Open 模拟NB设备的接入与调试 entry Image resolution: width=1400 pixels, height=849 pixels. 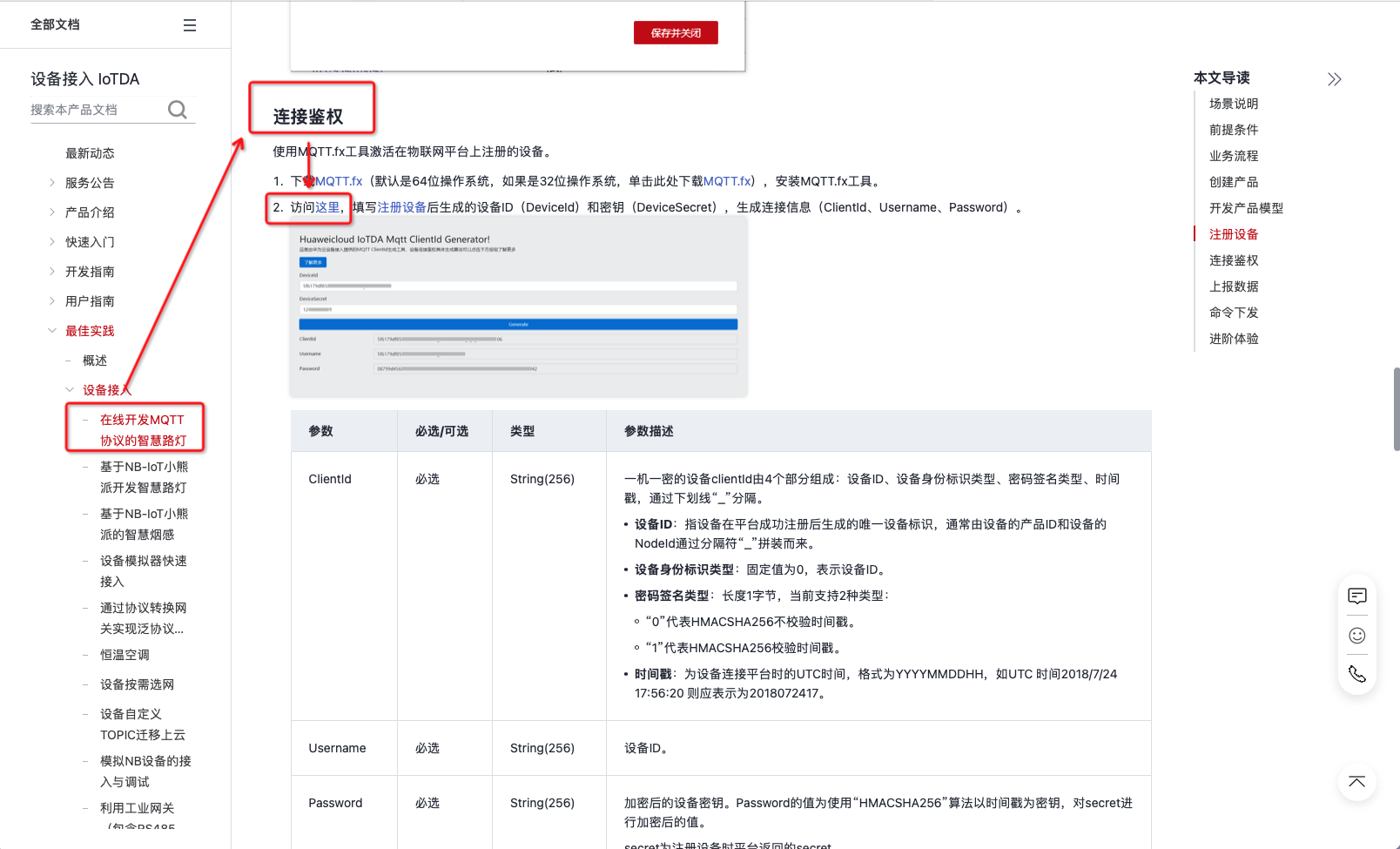[x=145, y=772]
